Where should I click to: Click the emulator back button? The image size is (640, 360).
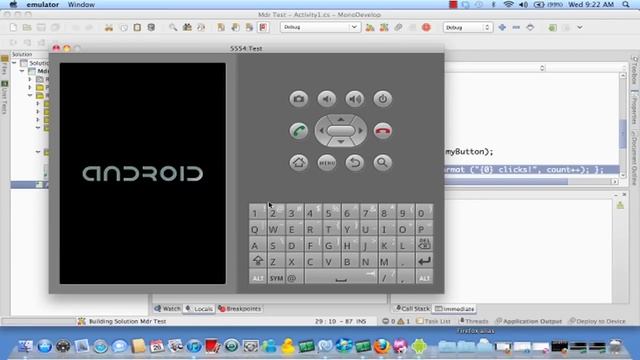[355, 162]
